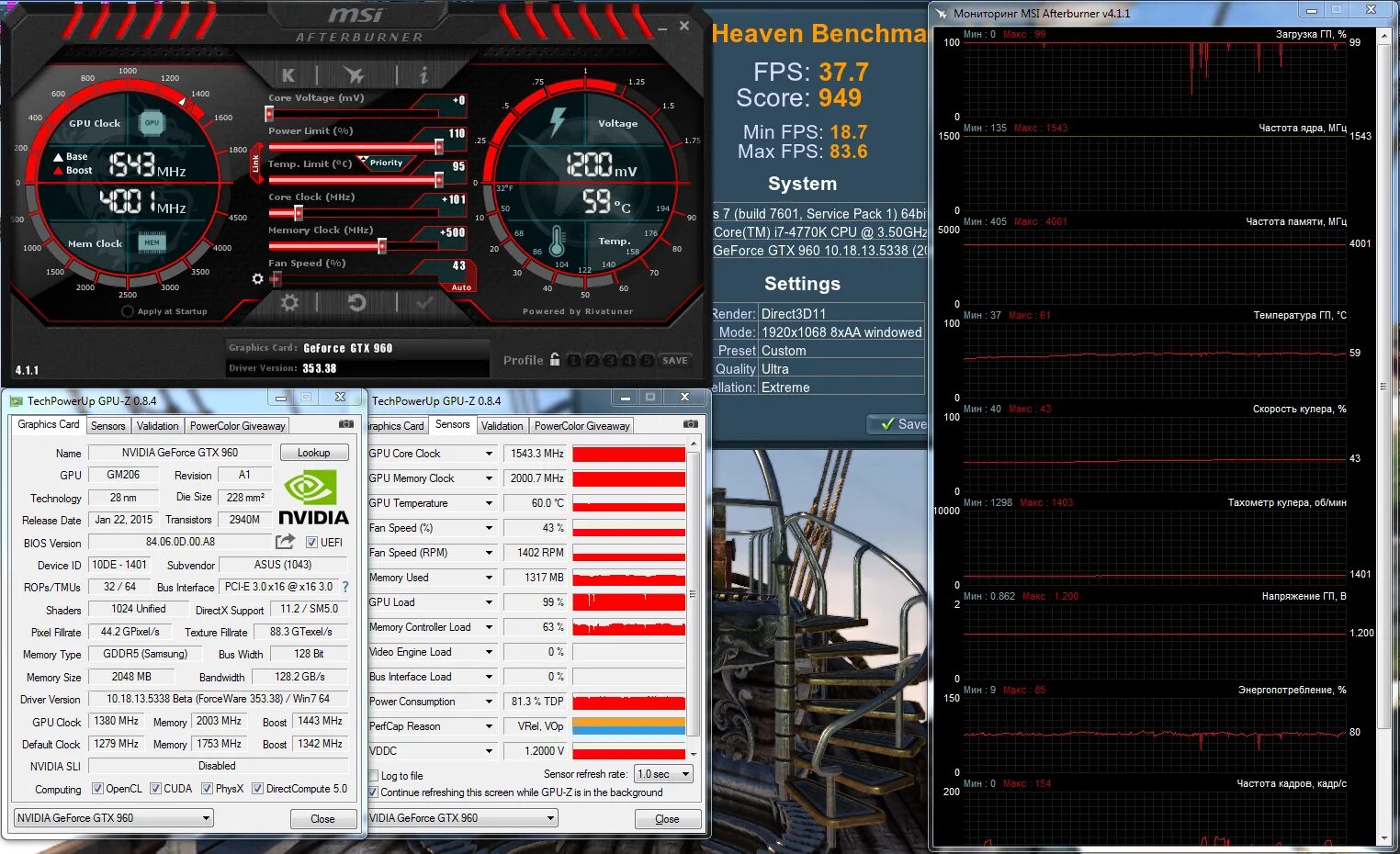Click the lightning bolt icon on Voltage gauge

[558, 122]
